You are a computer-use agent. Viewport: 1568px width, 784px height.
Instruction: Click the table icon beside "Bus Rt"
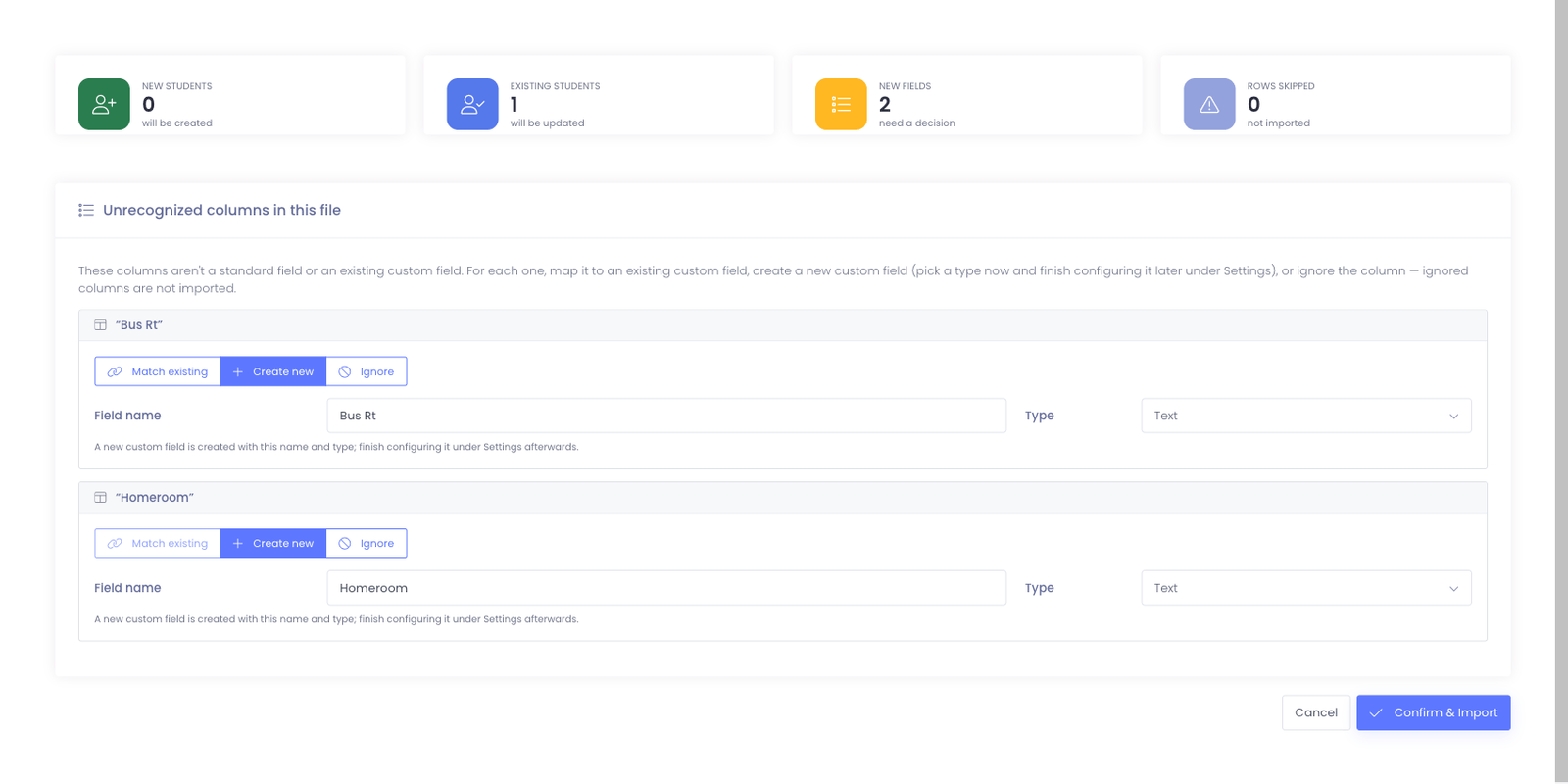click(100, 325)
